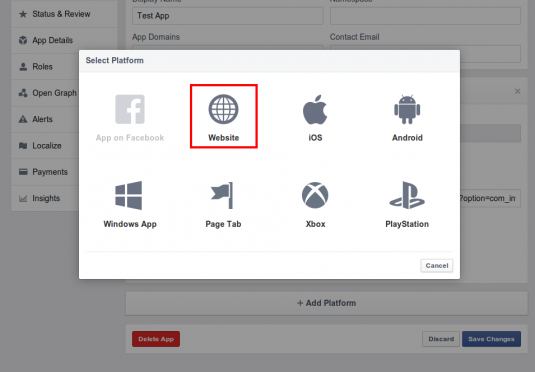The image size is (535, 372).
Task: Choose the Page Tab flag icon
Action: coord(222,195)
